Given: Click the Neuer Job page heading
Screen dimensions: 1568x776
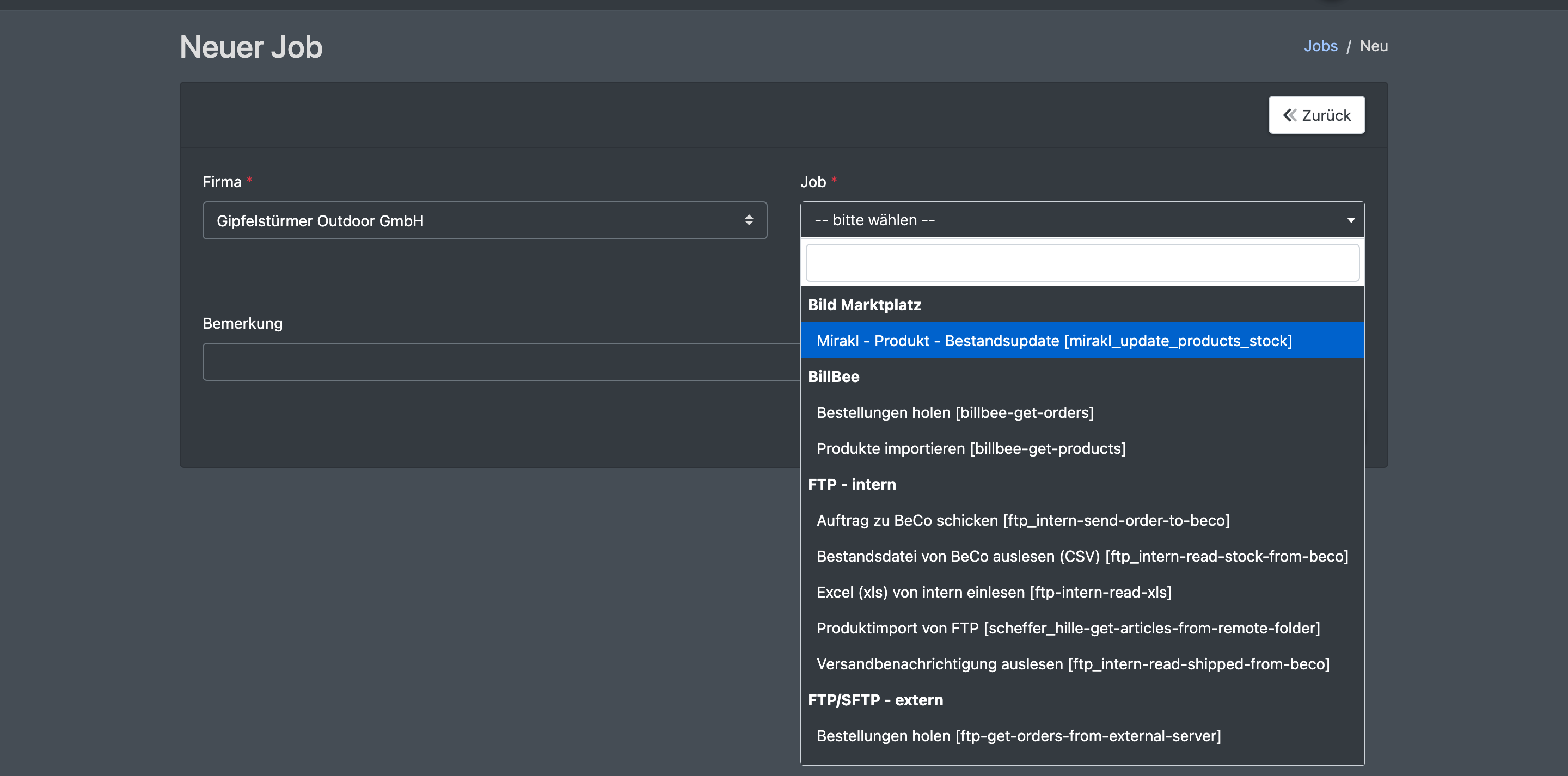Looking at the screenshot, I should point(251,47).
